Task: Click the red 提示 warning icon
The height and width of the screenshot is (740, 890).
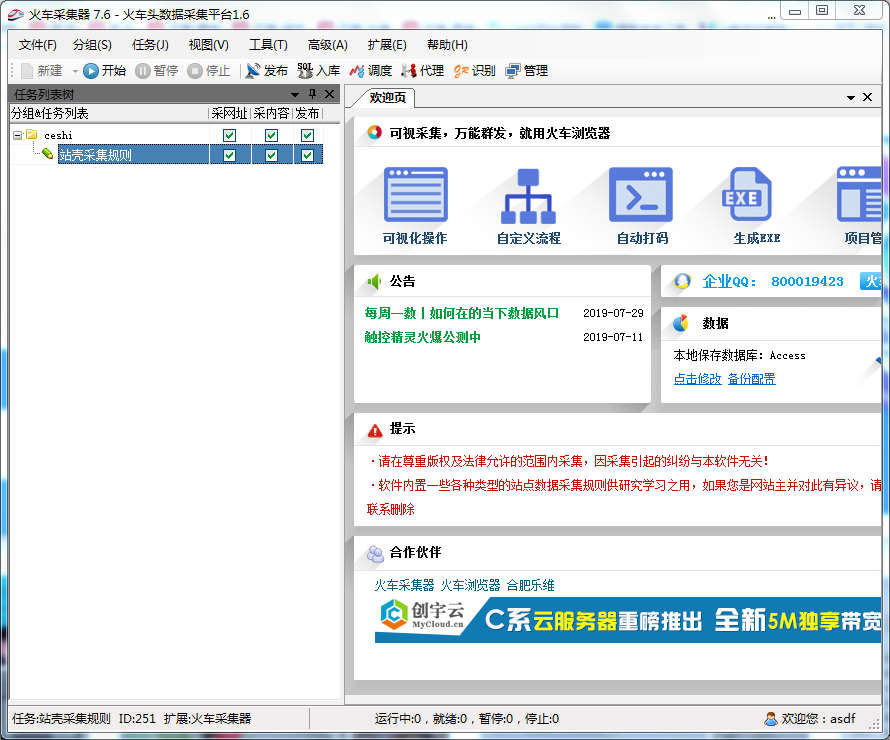Action: pyautogui.click(x=375, y=430)
